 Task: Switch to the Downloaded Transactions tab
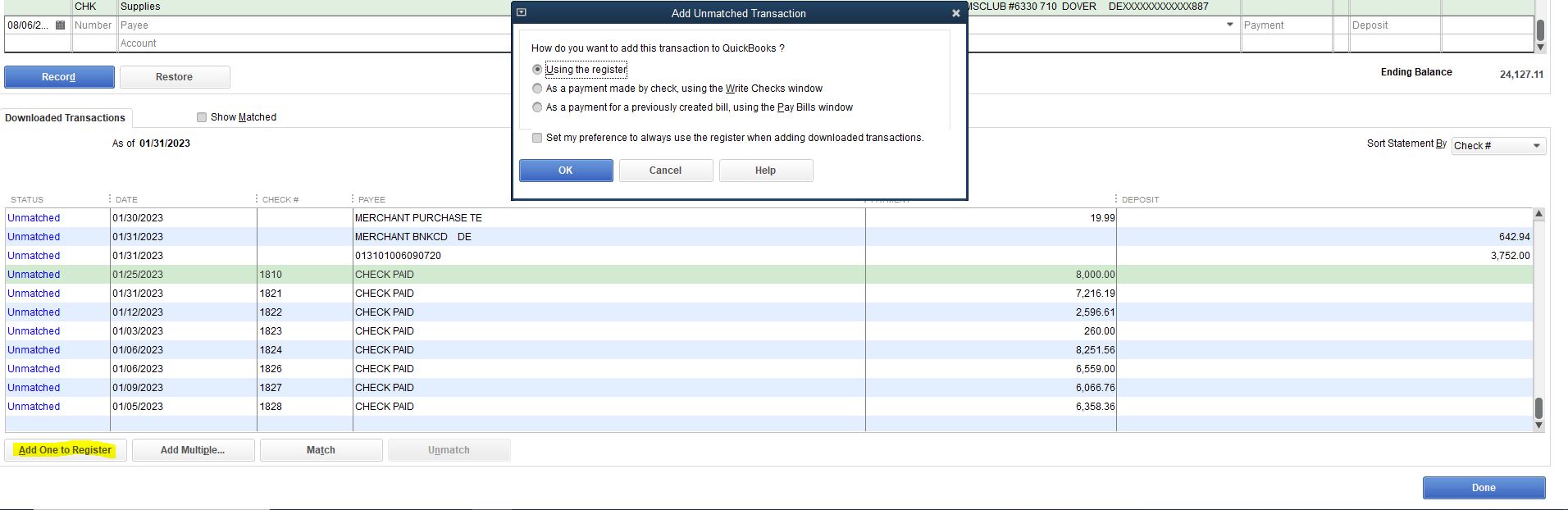(x=66, y=118)
